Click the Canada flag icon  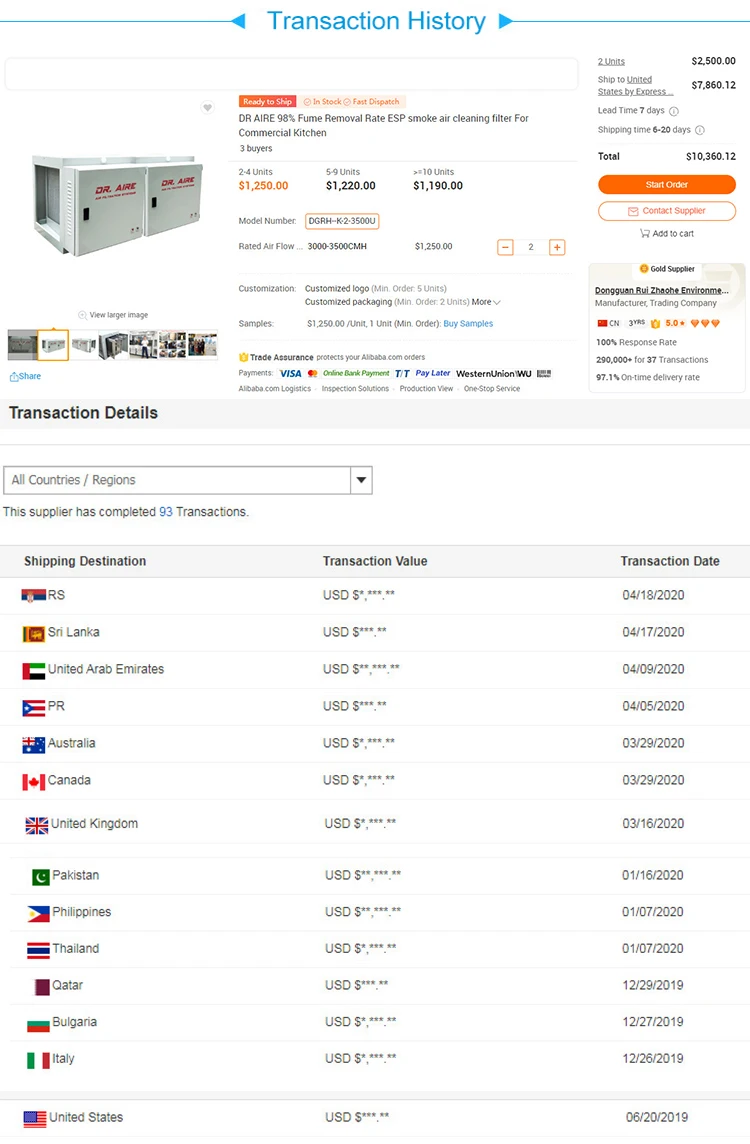pyautogui.click(x=34, y=782)
